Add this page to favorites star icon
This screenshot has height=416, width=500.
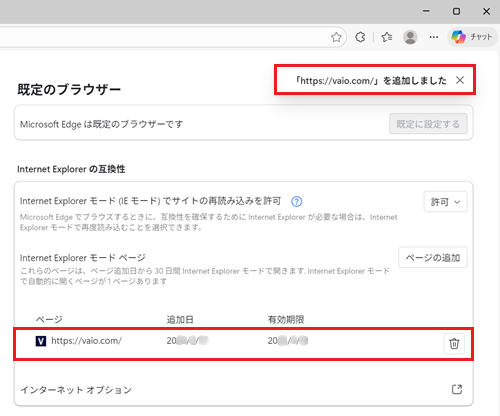[336, 37]
